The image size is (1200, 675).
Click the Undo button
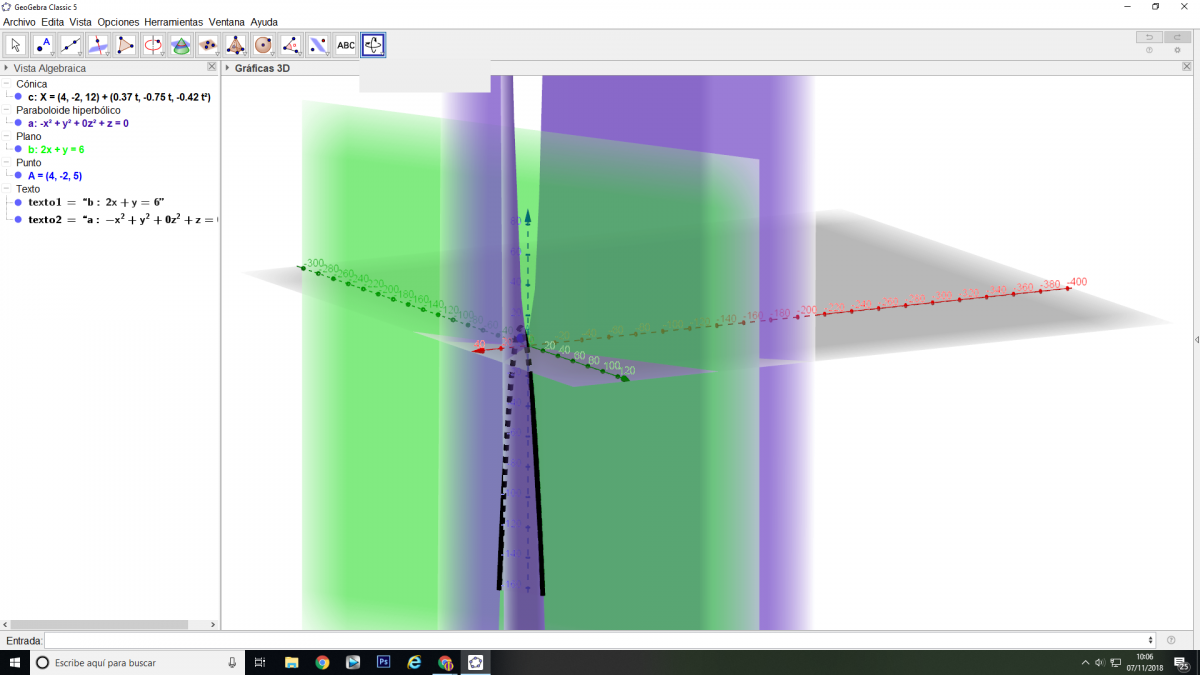(x=1148, y=37)
